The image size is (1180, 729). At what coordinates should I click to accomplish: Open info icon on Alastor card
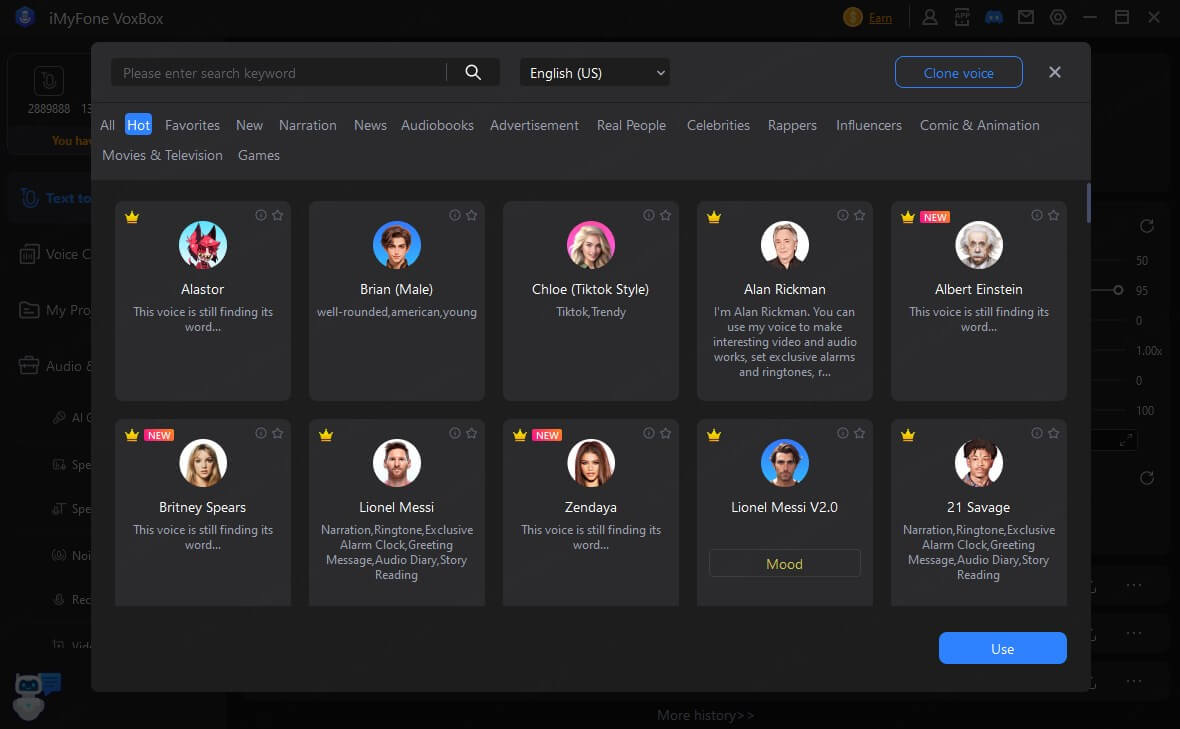tap(261, 215)
